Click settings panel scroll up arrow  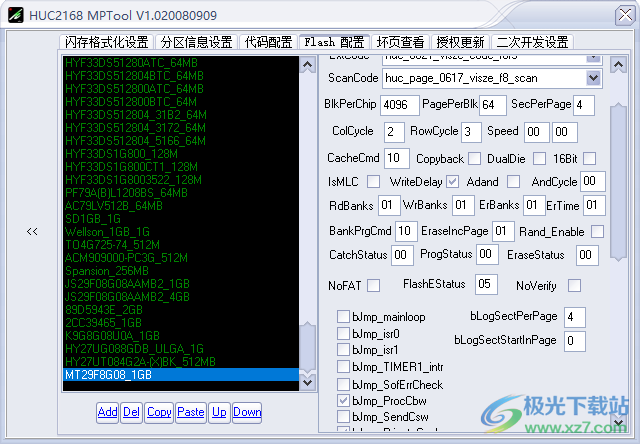(618, 65)
